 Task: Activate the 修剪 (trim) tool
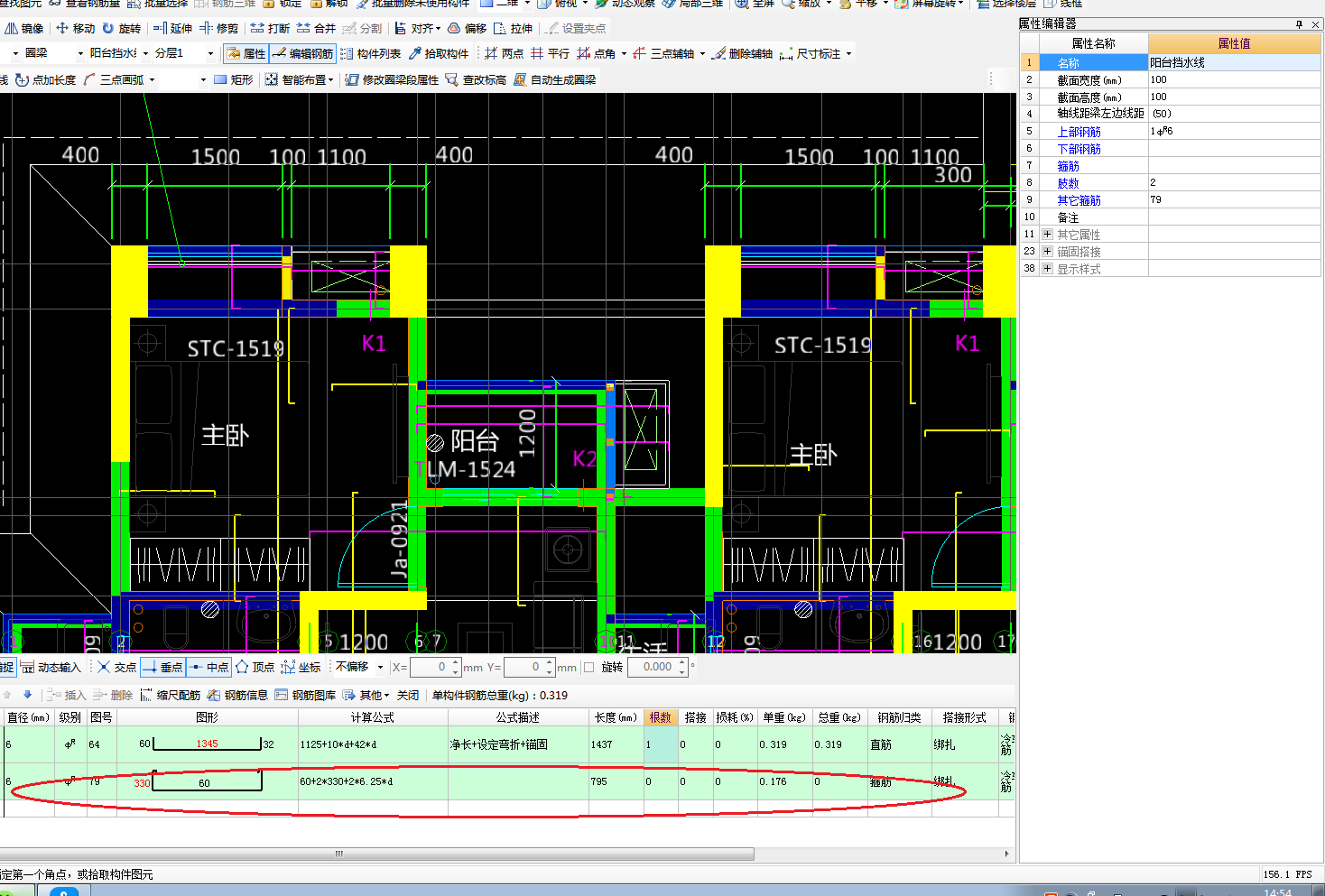(x=219, y=29)
